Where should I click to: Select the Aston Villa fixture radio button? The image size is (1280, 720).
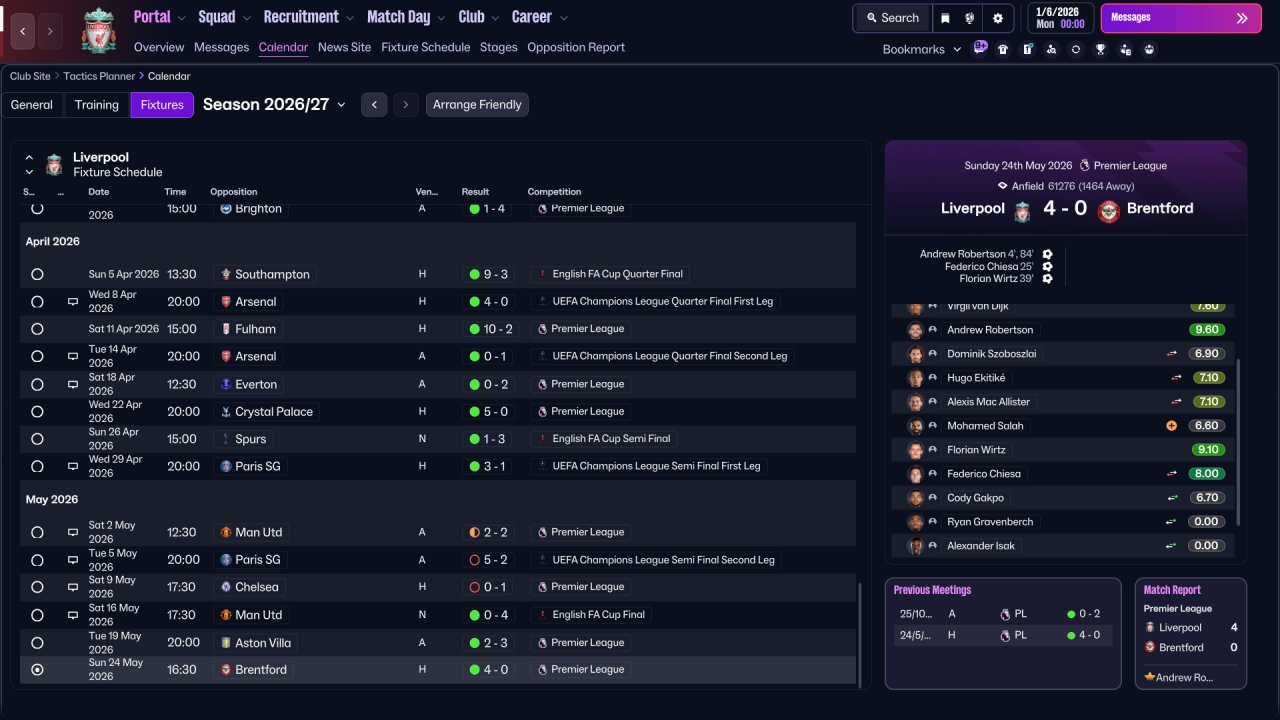37,643
